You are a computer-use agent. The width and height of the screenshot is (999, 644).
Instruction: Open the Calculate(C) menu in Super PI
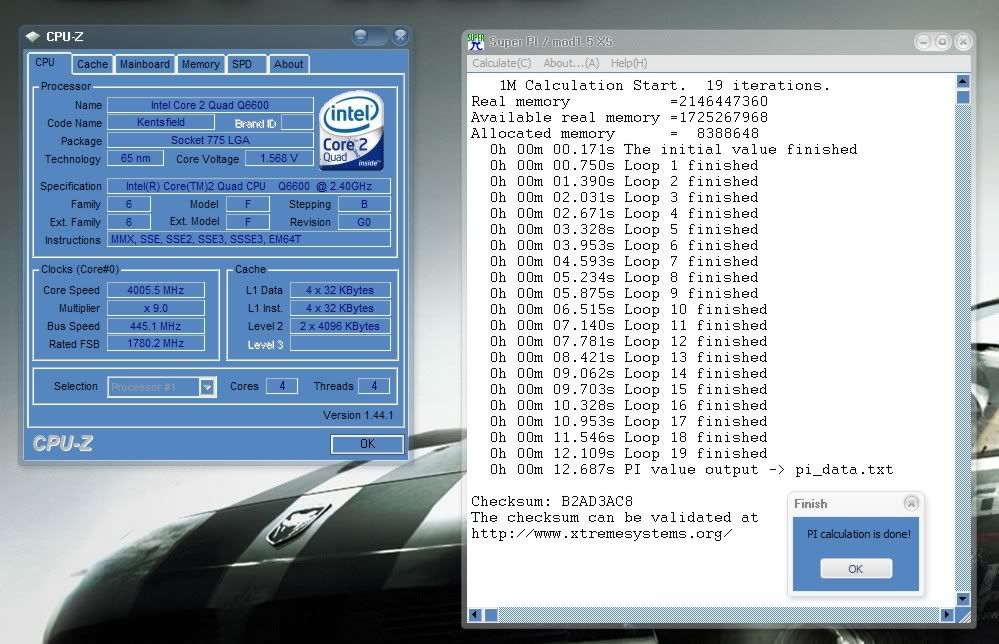point(501,63)
